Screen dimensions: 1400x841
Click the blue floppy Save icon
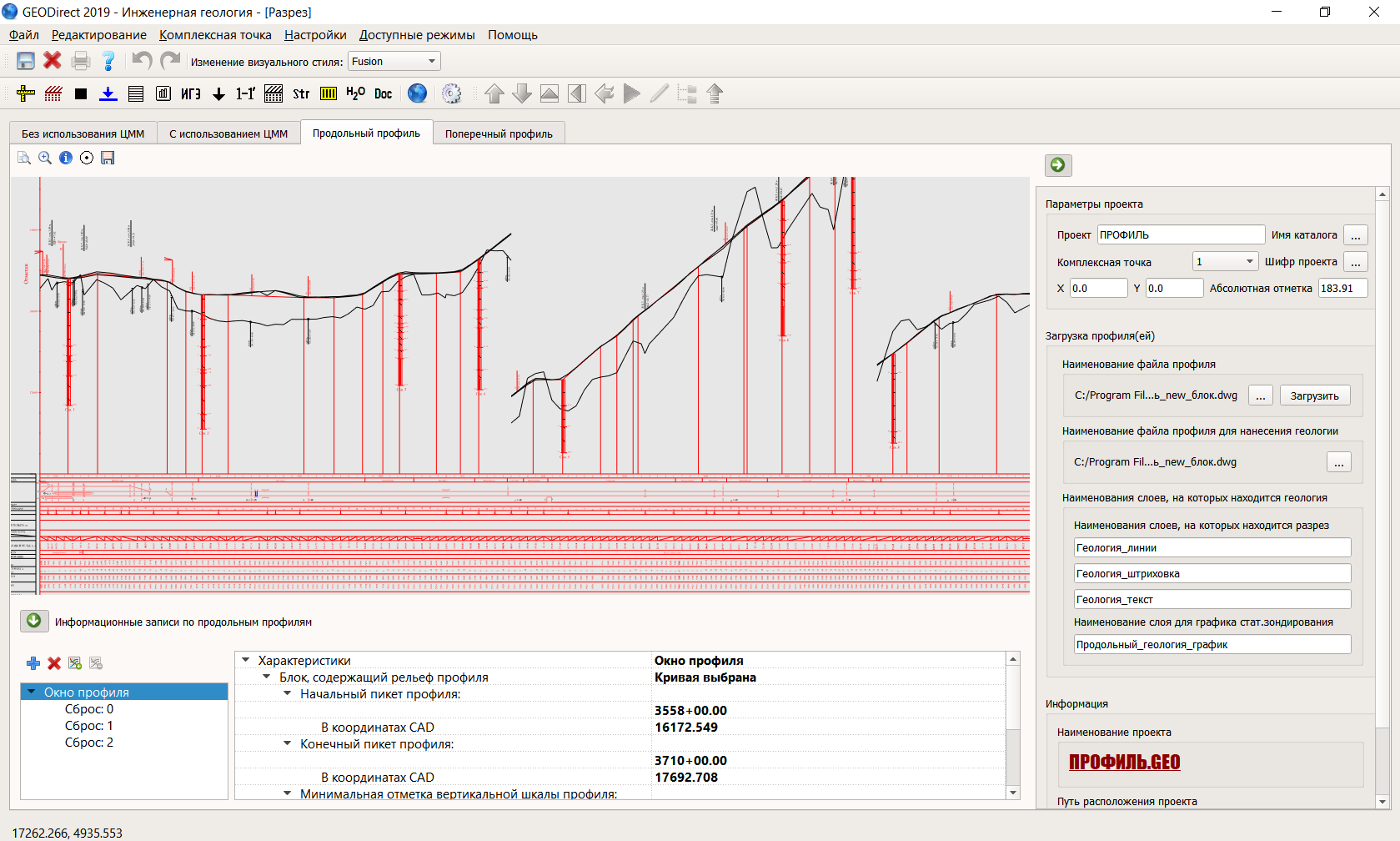tap(26, 61)
